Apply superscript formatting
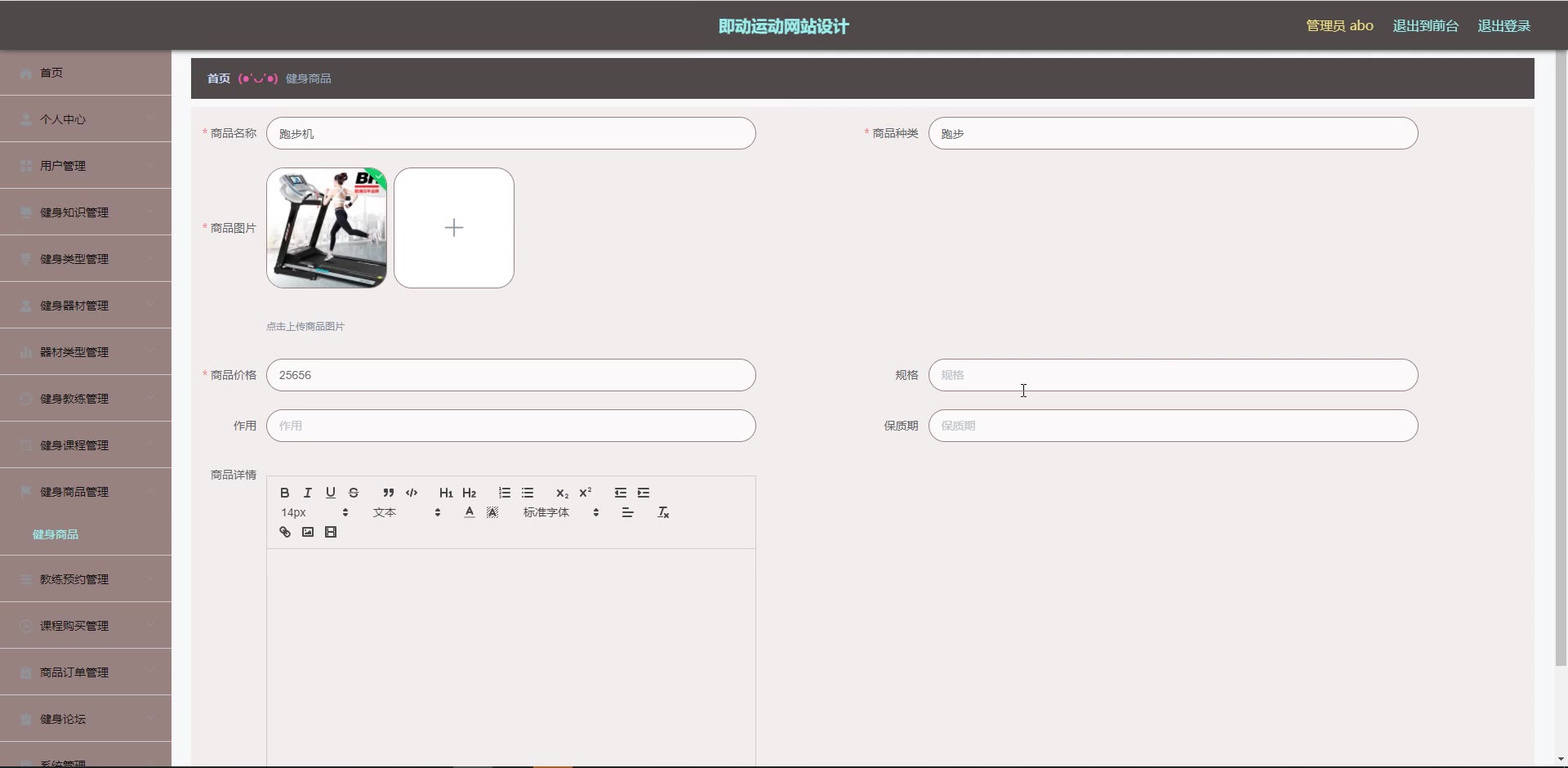The image size is (1568, 768). (x=585, y=493)
